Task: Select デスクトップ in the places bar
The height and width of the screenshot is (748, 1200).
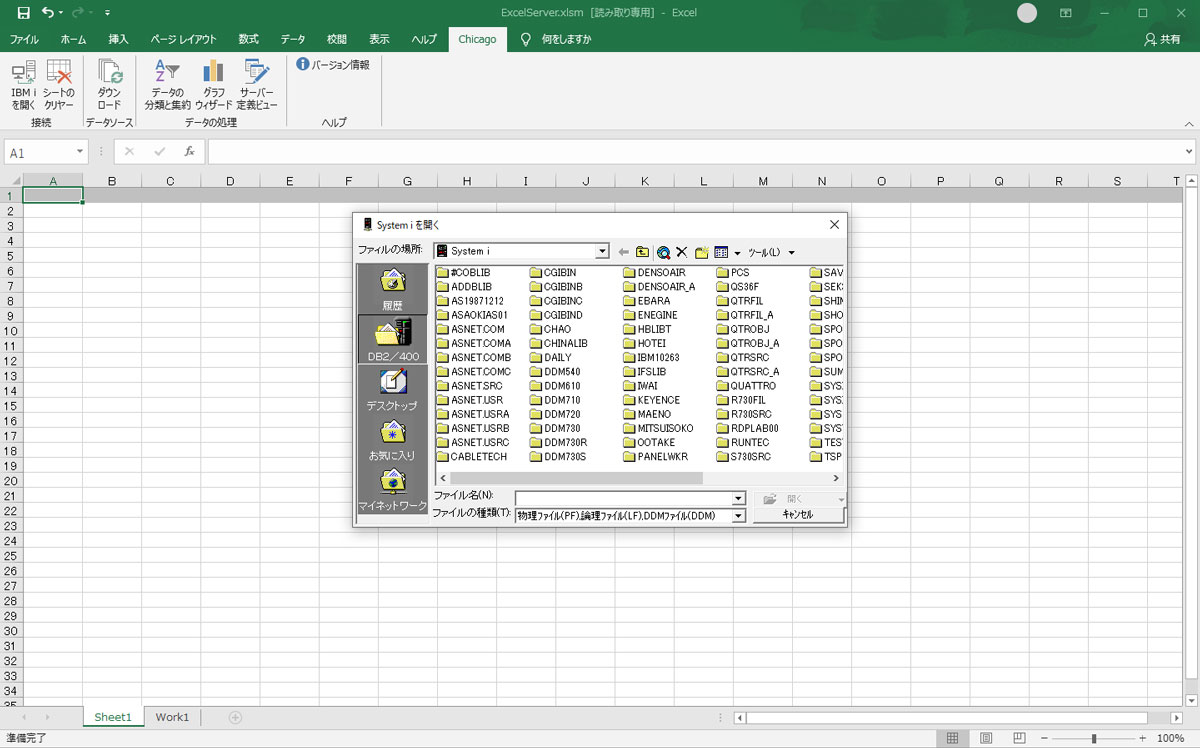Action: 392,390
